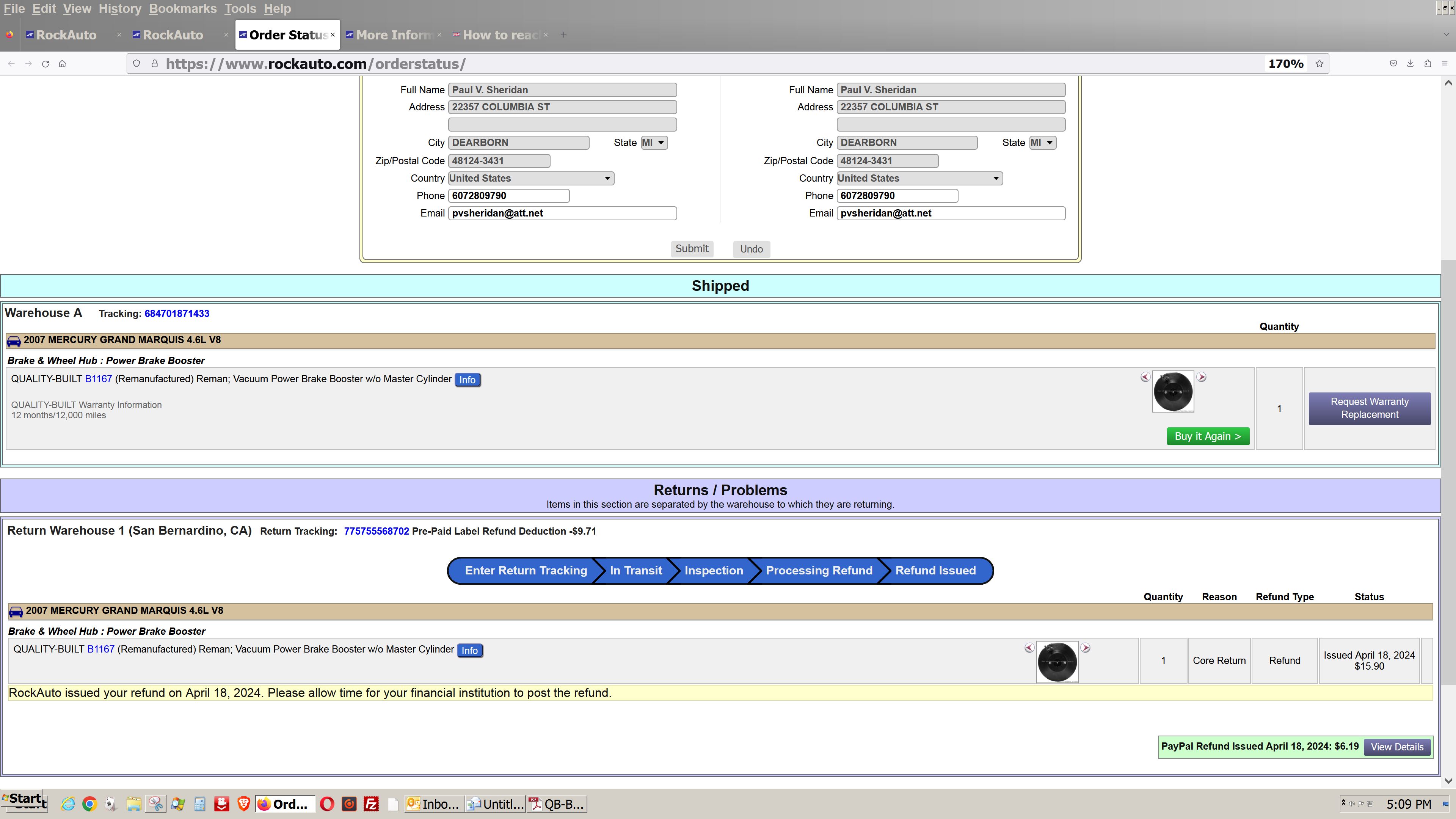Show next image of the shipped brake booster

point(1201,377)
